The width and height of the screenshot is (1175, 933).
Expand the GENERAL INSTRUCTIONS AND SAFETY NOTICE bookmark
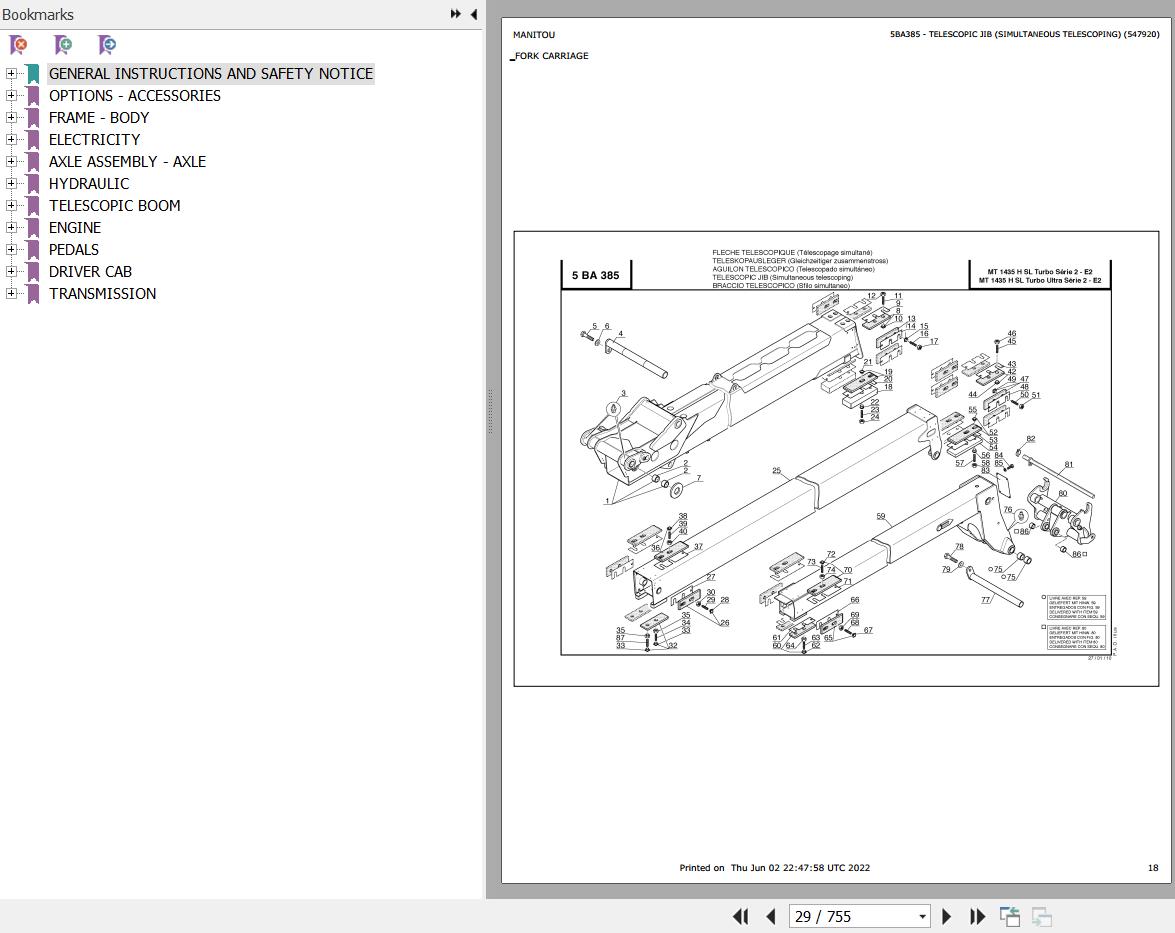10,73
